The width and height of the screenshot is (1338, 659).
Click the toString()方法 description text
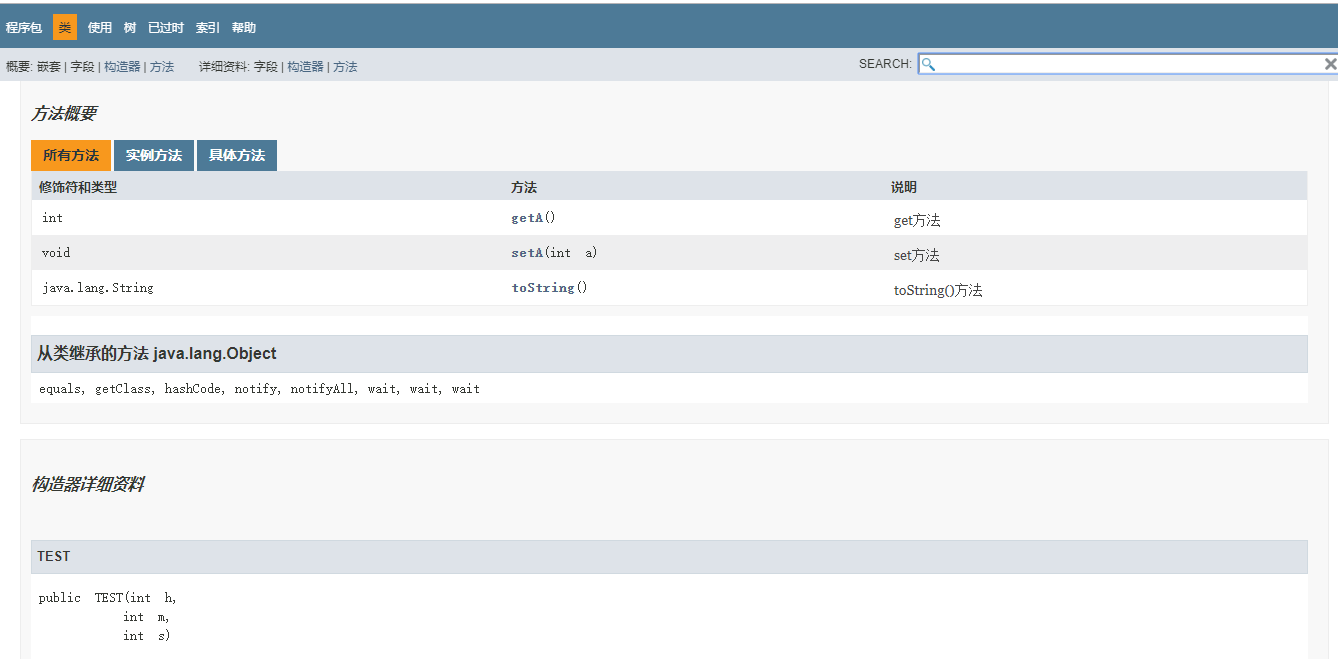938,290
